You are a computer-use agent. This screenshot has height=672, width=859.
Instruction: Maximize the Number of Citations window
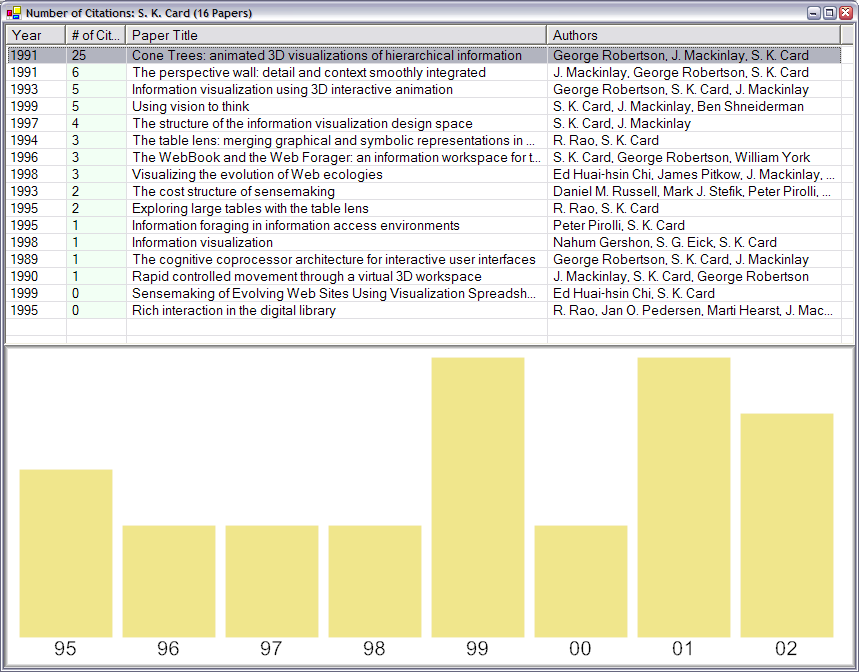click(830, 13)
